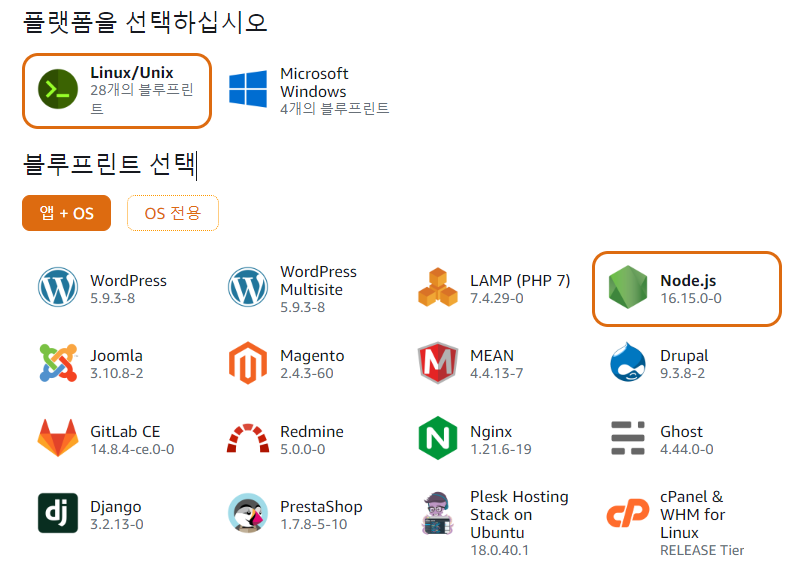Select the Django dj icon
794x573 pixels.
[58, 513]
